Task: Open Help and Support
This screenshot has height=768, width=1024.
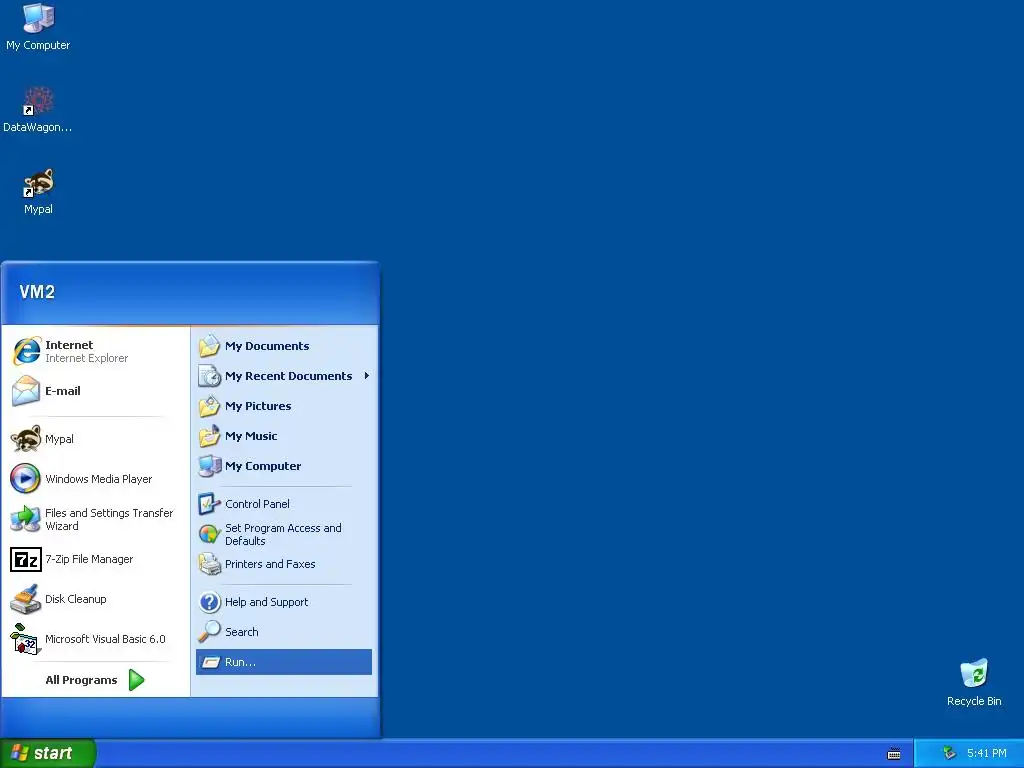Action: [x=283, y=602]
